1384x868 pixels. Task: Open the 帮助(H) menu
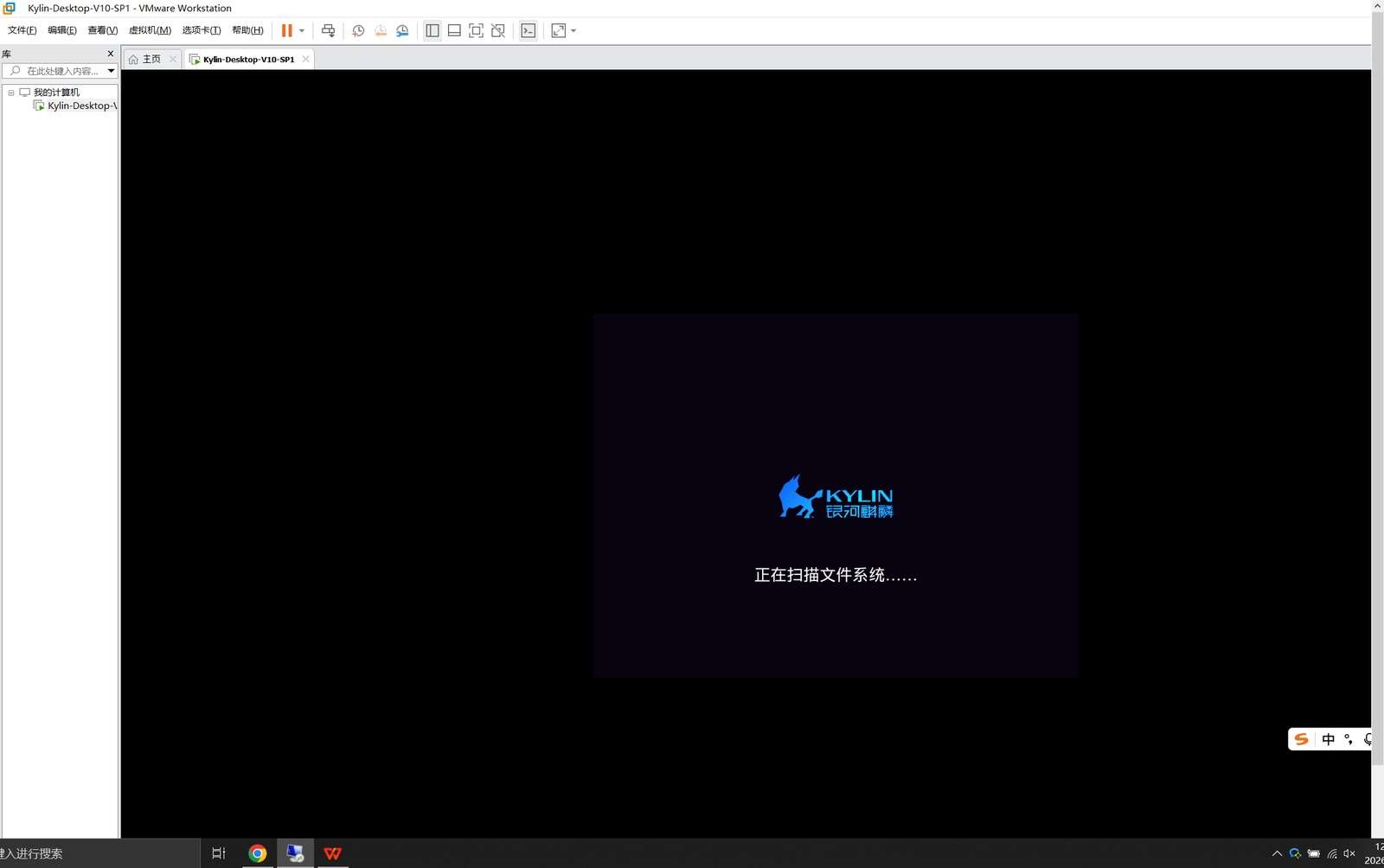tap(247, 30)
